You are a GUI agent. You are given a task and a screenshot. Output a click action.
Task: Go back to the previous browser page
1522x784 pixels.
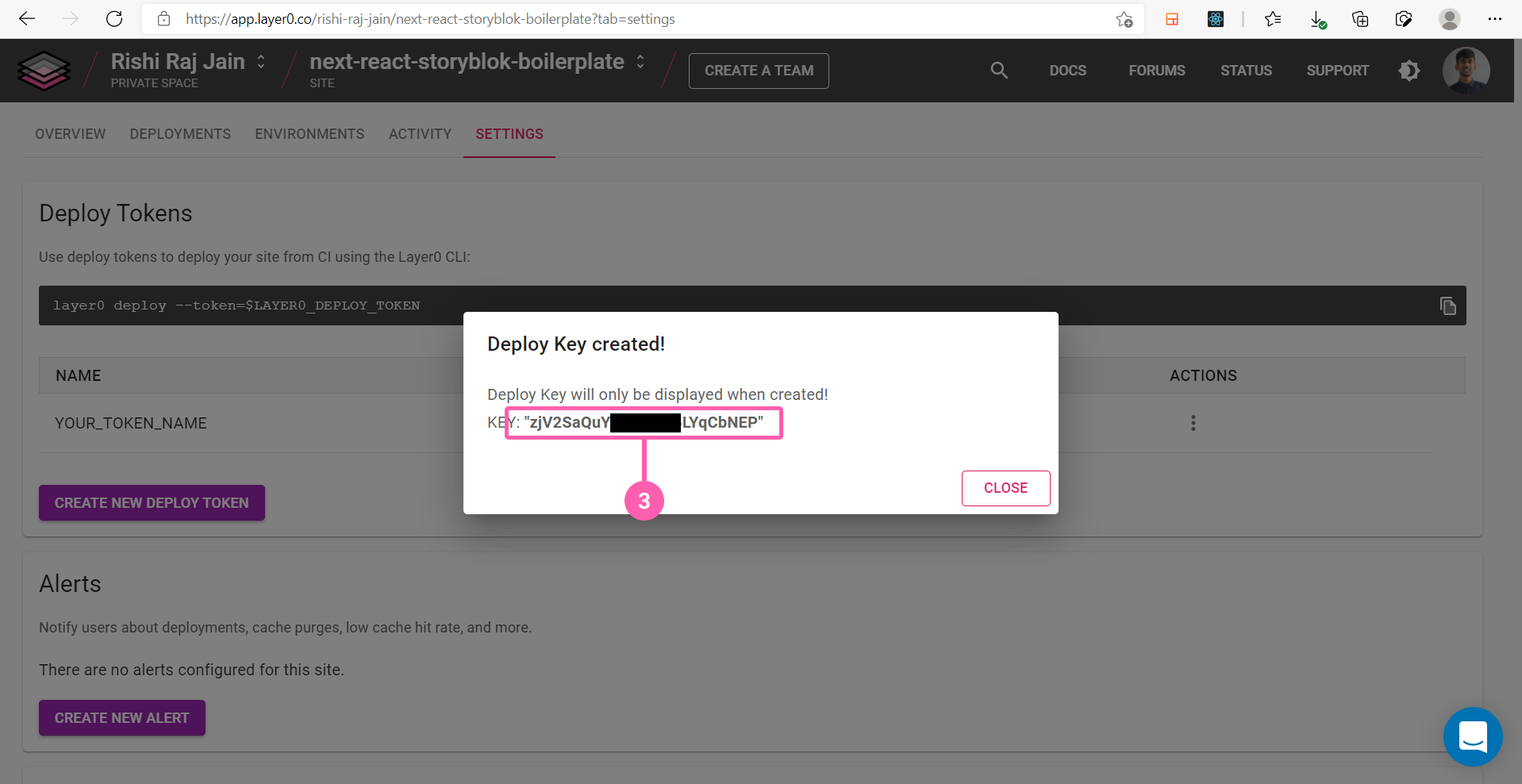(27, 19)
